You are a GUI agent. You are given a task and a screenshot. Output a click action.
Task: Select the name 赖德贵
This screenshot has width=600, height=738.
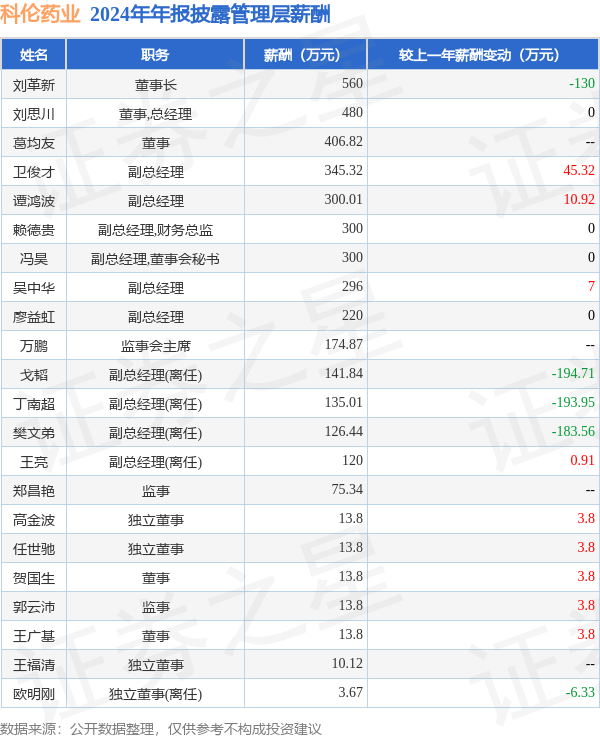[33, 230]
